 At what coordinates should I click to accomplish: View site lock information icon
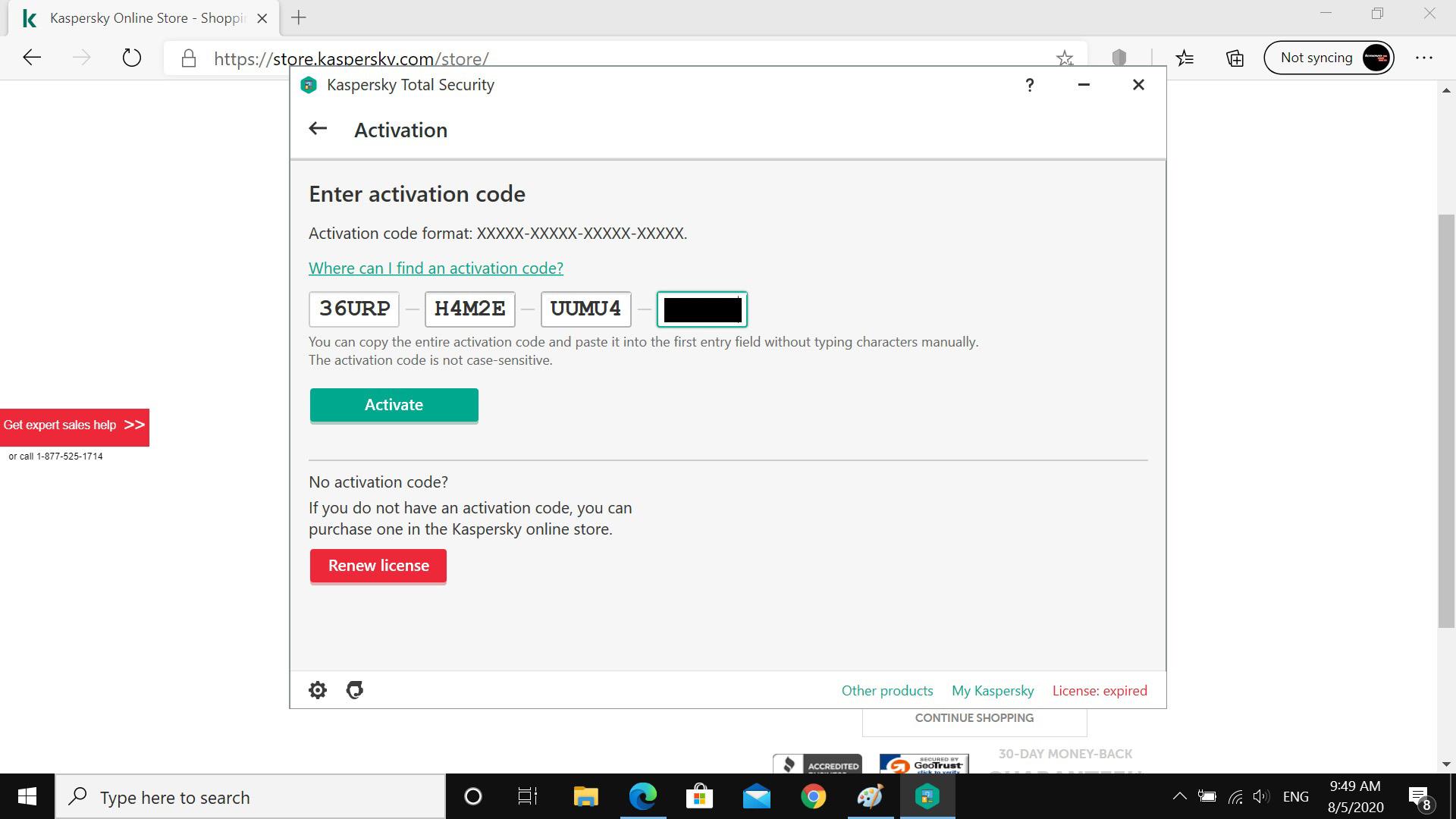tap(189, 58)
